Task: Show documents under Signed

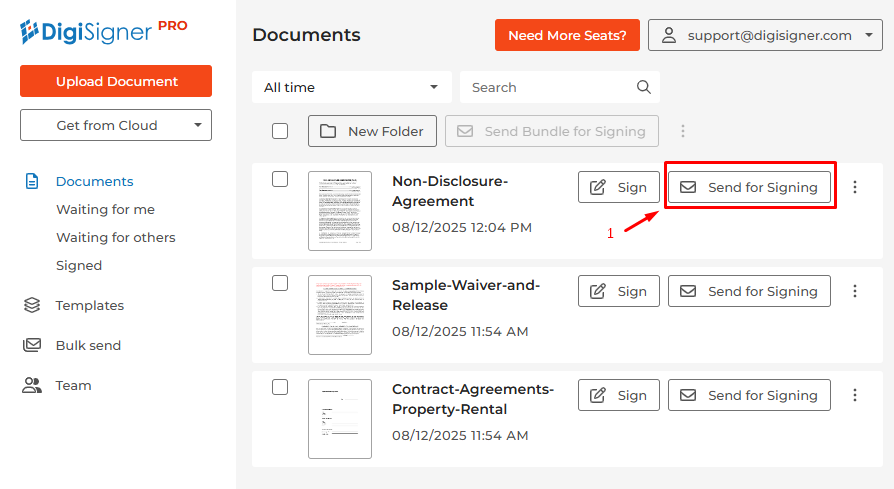Action: tap(79, 265)
